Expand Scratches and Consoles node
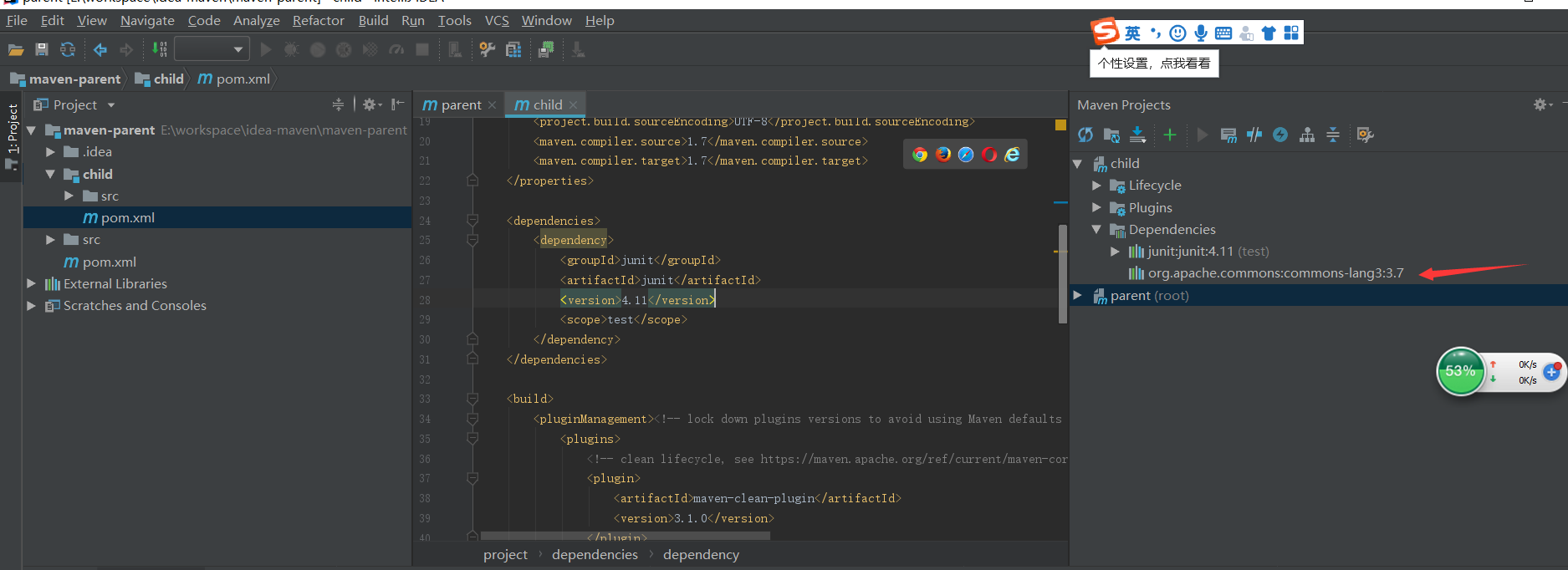The width and height of the screenshot is (1568, 570). coord(31,306)
